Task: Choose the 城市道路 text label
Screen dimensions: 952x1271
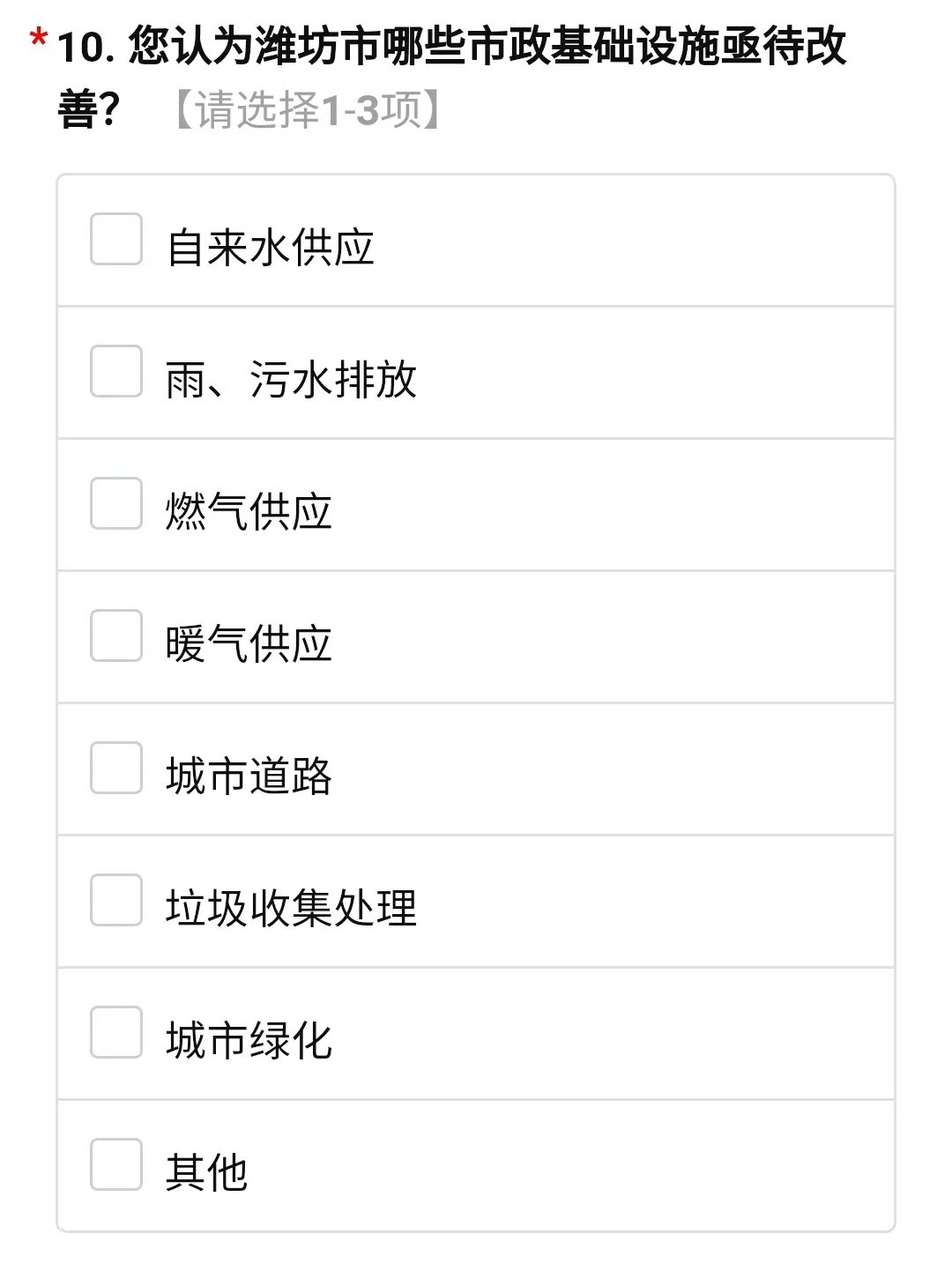Action: (x=249, y=777)
